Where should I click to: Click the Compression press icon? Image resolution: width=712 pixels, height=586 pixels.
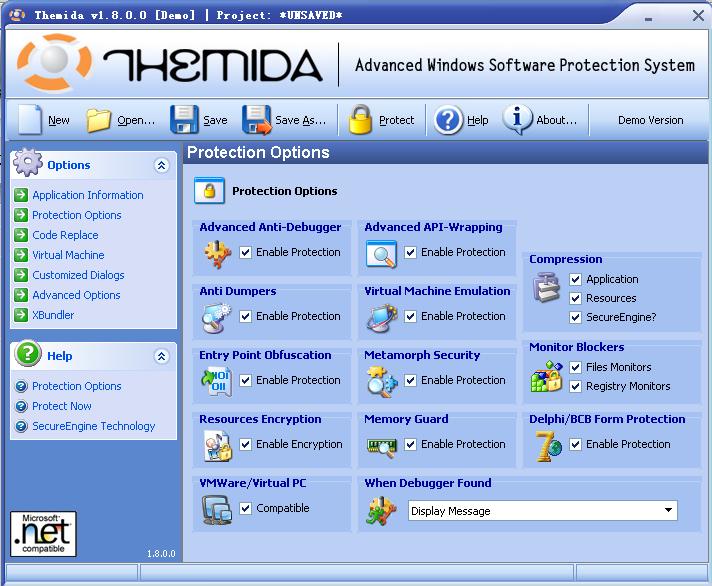pyautogui.click(x=546, y=287)
